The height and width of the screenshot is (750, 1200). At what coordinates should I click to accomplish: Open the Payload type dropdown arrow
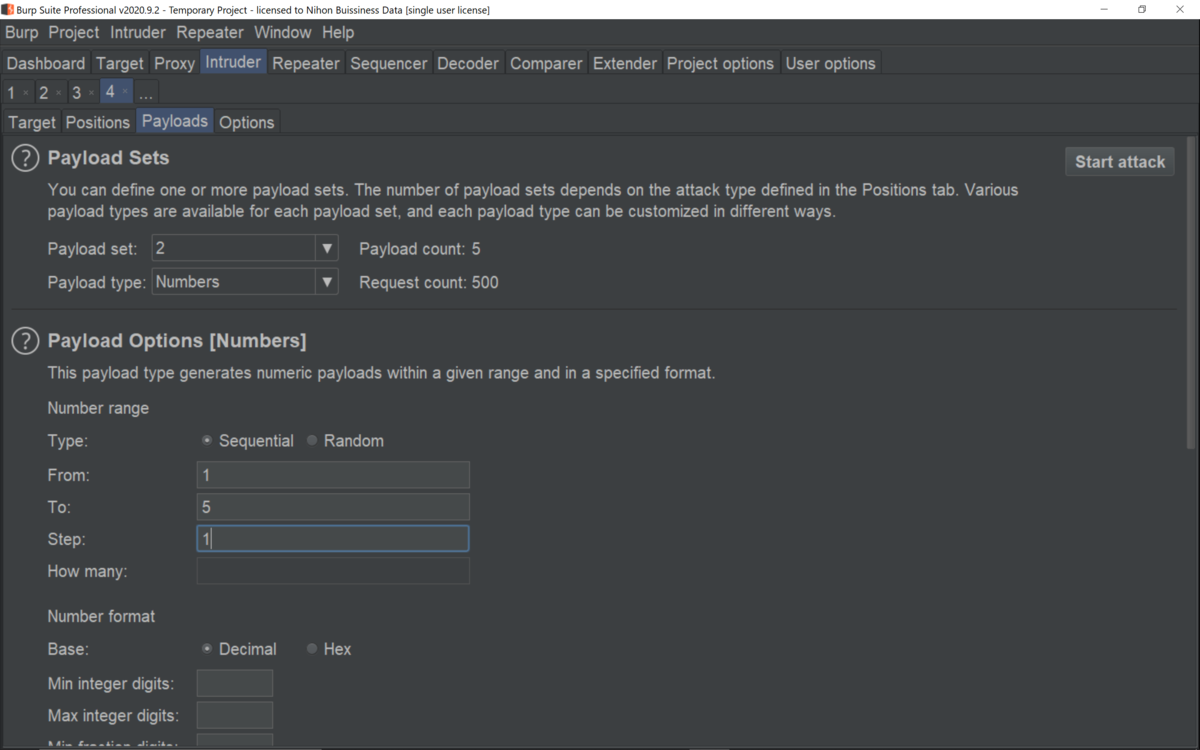tap(327, 282)
